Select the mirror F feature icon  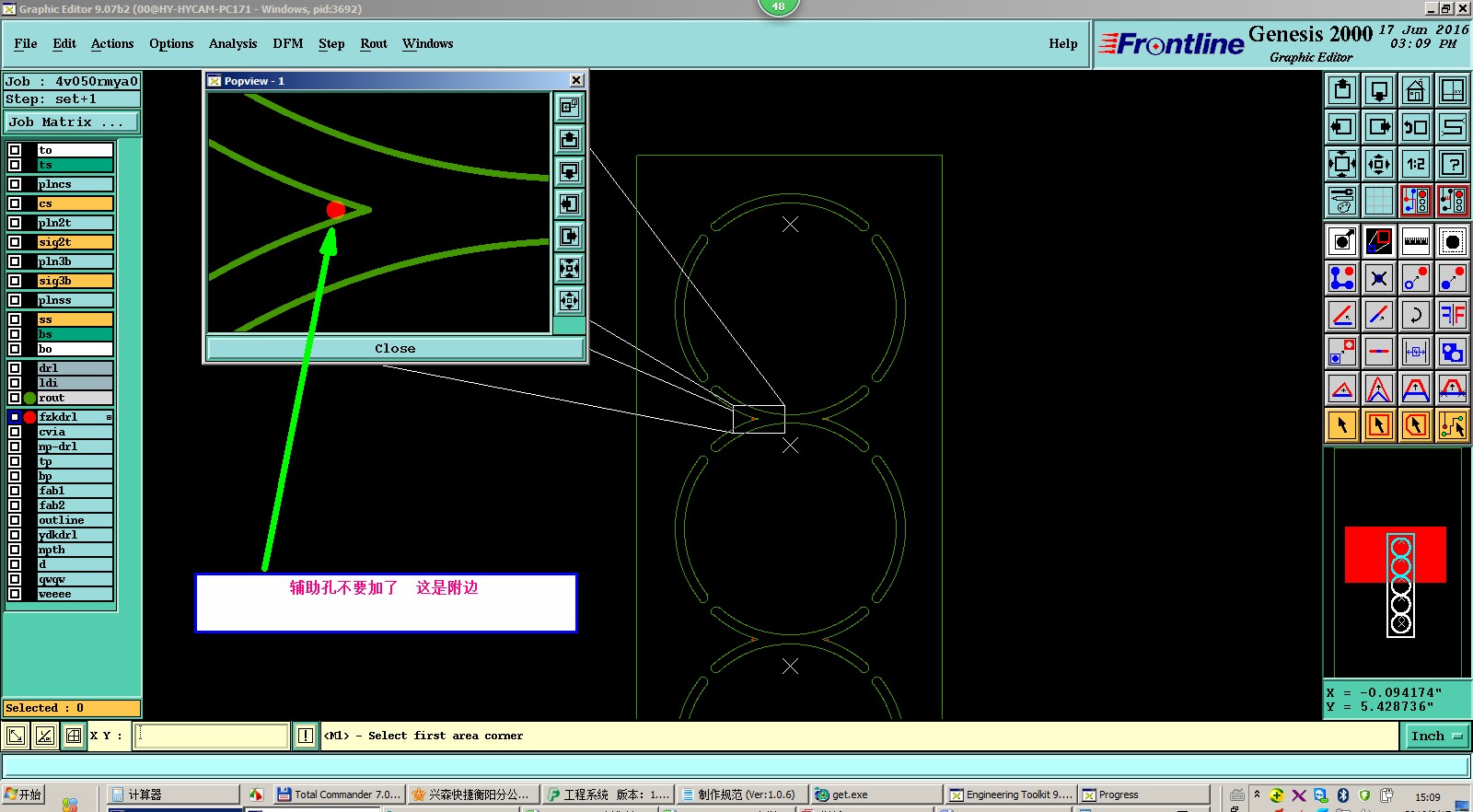1453,315
